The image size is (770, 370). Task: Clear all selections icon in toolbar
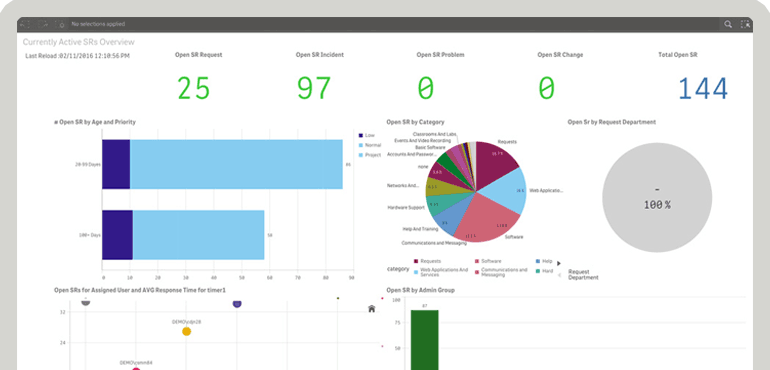[x=60, y=24]
